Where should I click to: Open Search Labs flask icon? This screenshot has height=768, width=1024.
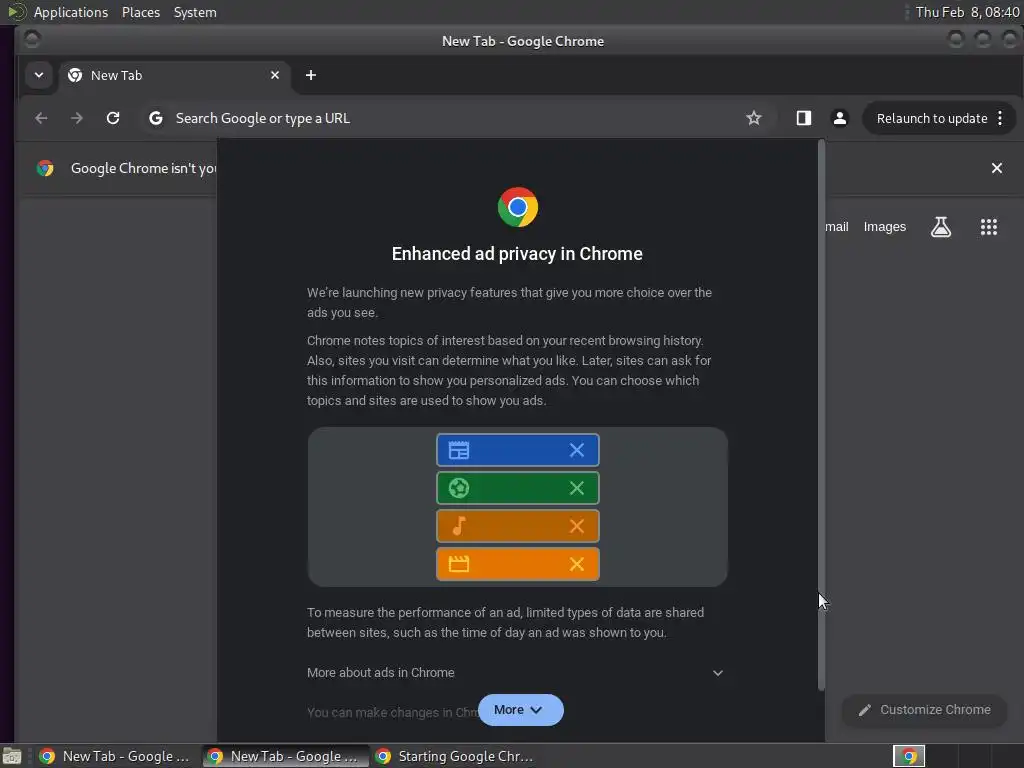coord(940,227)
